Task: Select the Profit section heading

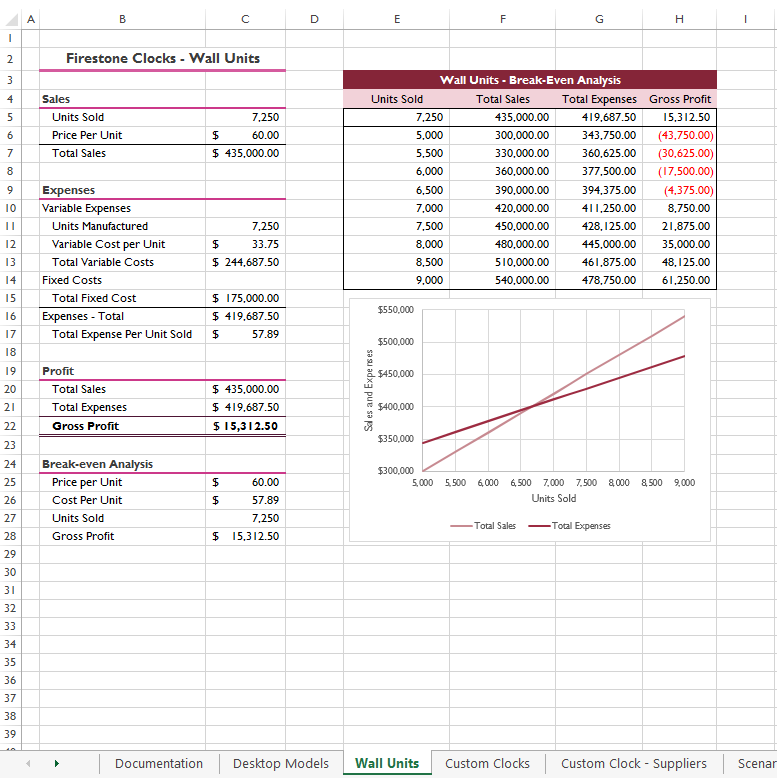Action: point(58,371)
